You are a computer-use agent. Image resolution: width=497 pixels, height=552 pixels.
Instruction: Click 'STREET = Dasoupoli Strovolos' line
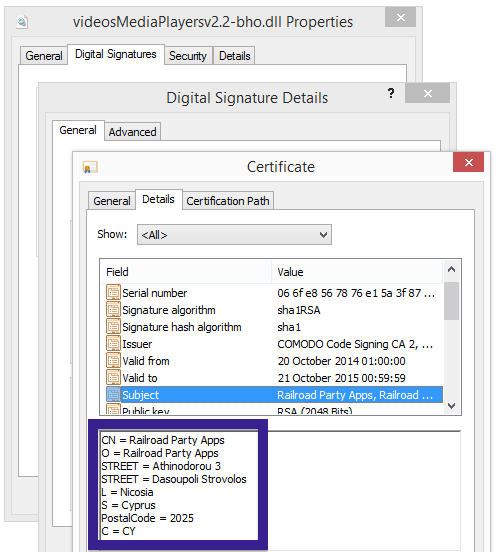point(174,479)
